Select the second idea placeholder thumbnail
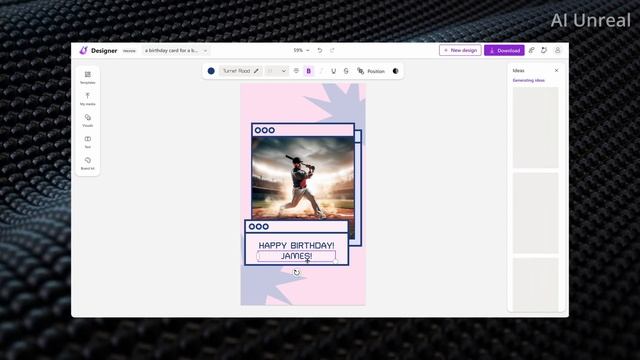 [x=536, y=213]
